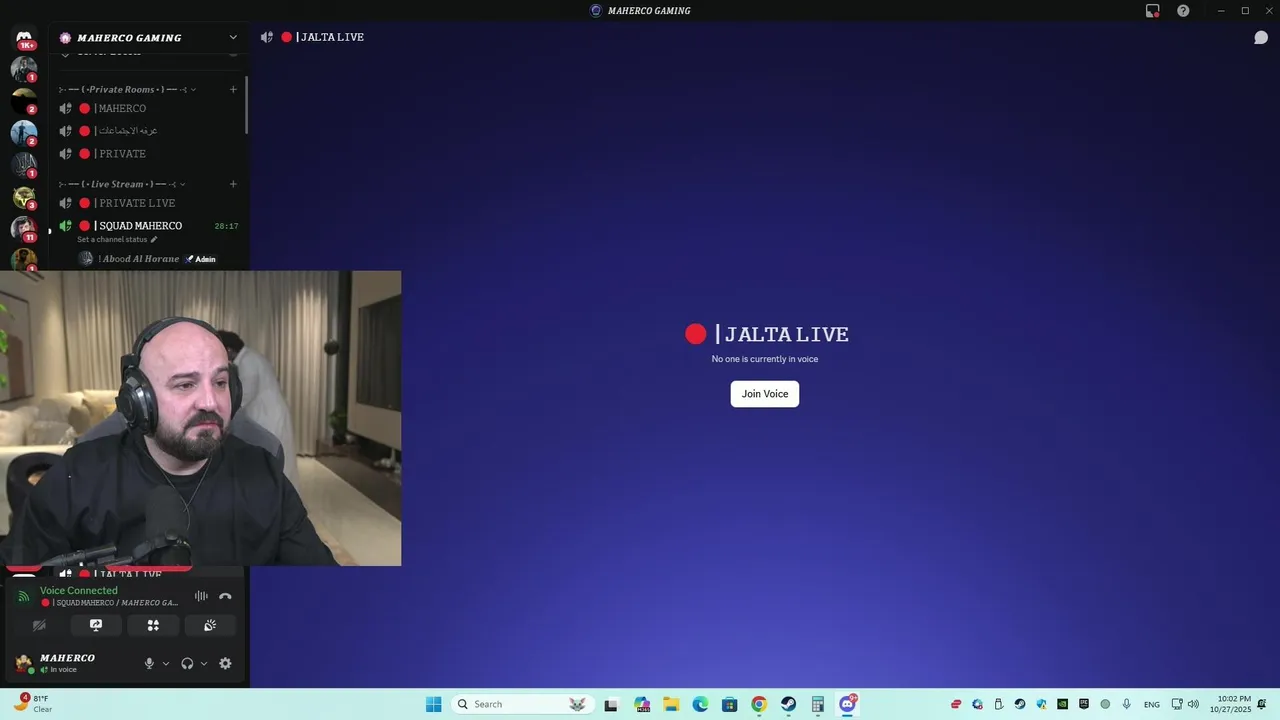1280x720 pixels.
Task: Open Epic Games tray icon
Action: click(1084, 704)
